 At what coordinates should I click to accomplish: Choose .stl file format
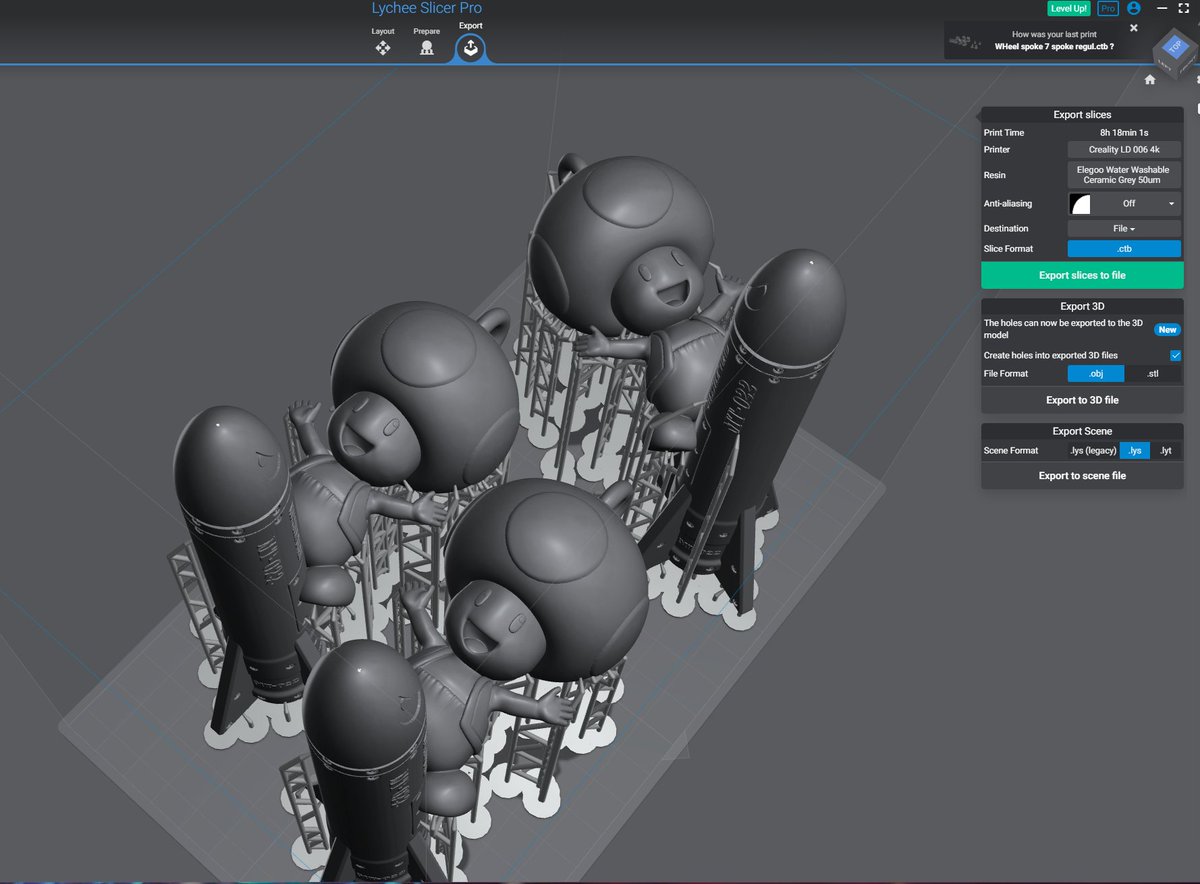click(x=1152, y=373)
